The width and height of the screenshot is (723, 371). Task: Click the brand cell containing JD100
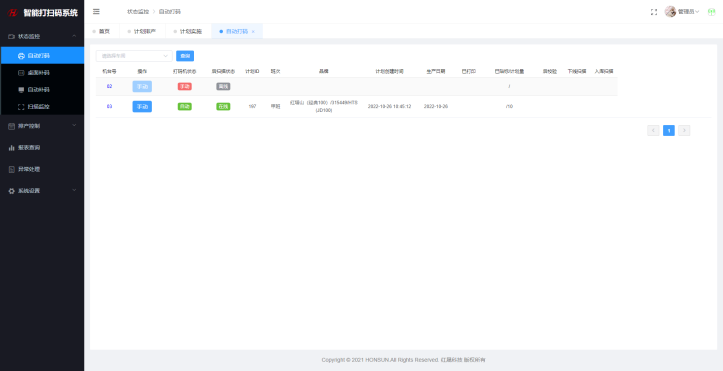coord(324,106)
